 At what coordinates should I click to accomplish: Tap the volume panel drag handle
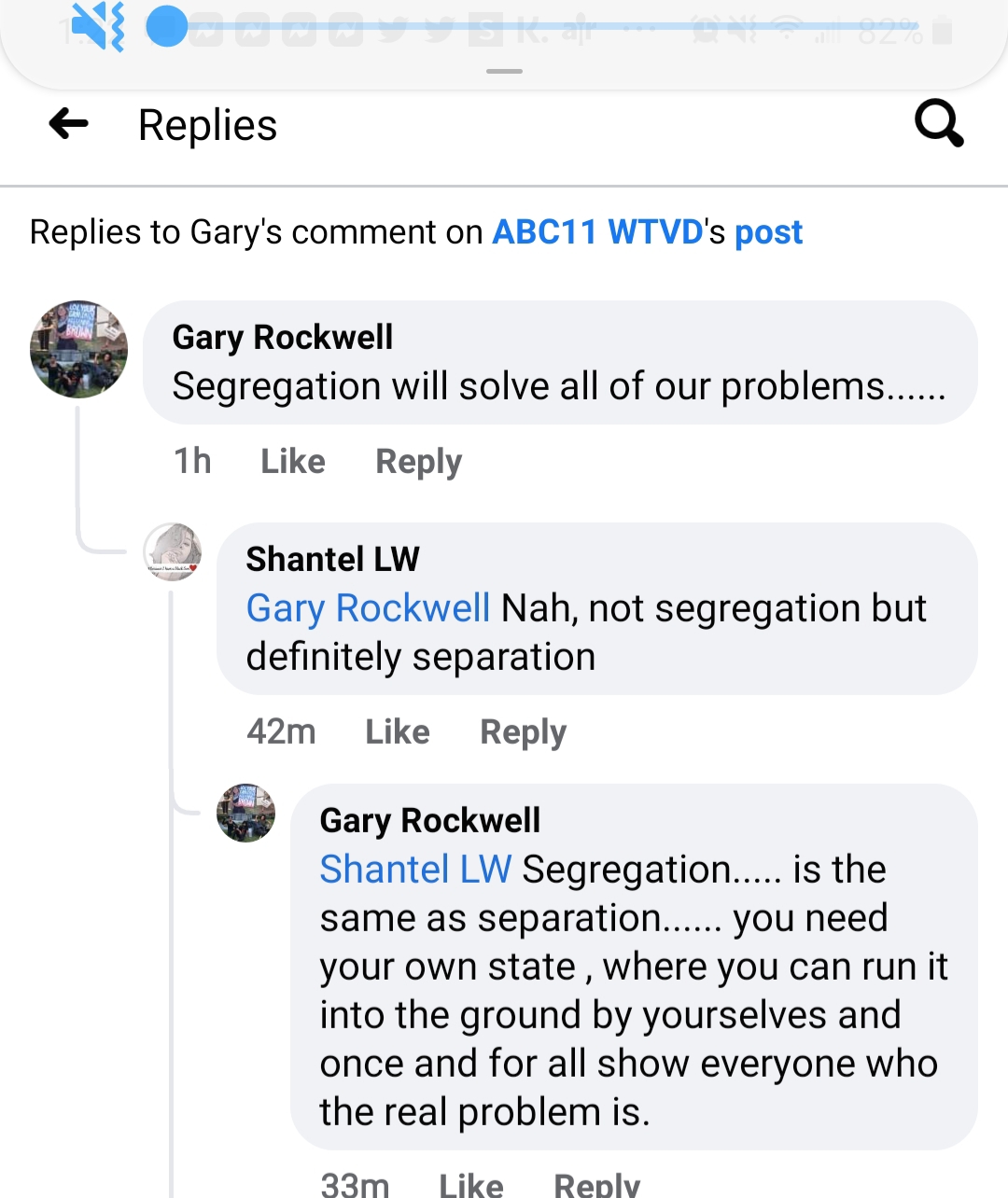[504, 71]
